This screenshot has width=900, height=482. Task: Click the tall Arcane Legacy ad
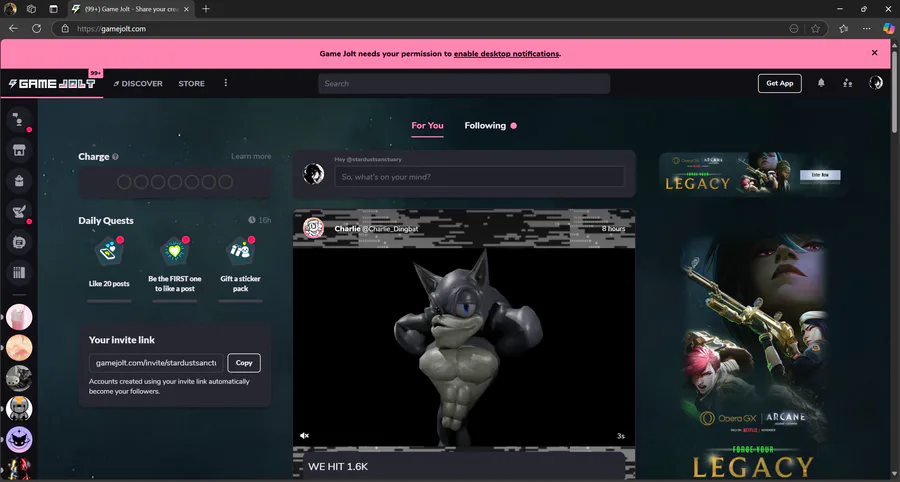[x=752, y=357]
